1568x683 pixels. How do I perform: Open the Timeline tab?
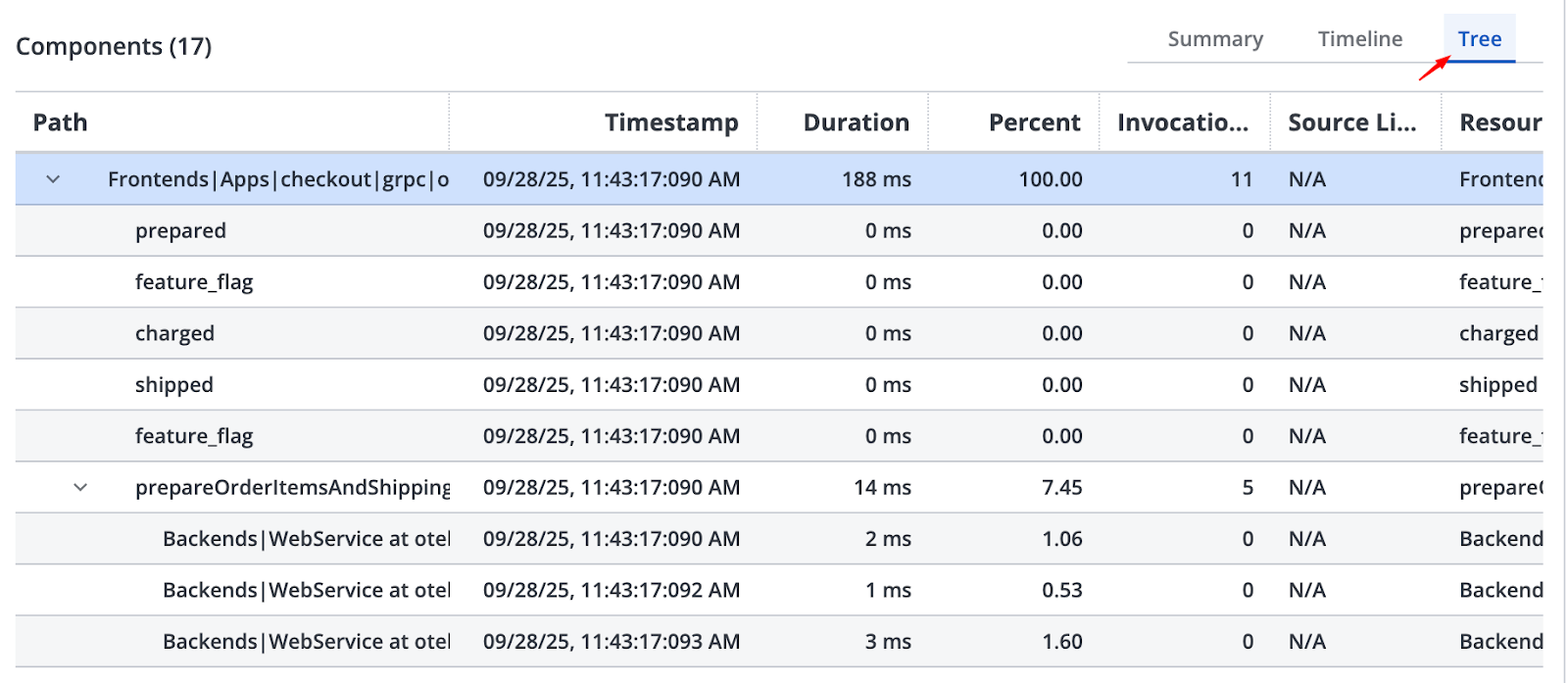[x=1360, y=39]
